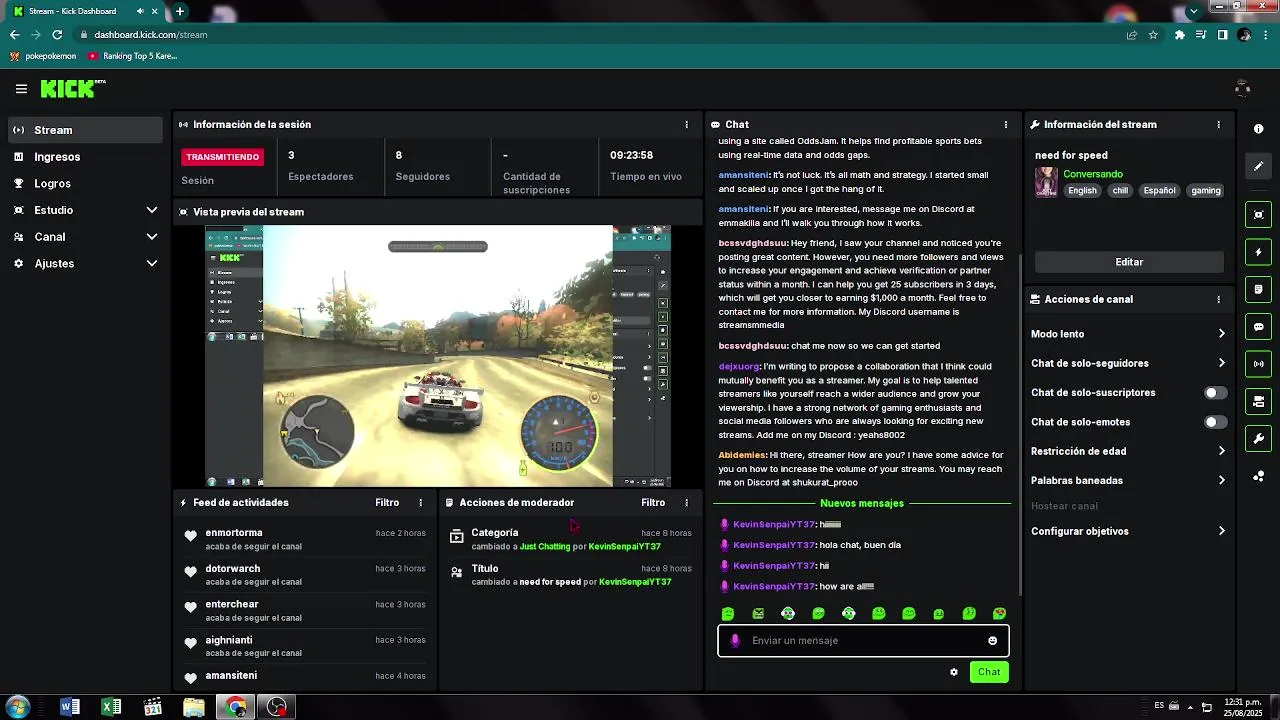Click KevinSenpaiYT37 in the Categoría action
1280x720 pixels.
point(624,547)
